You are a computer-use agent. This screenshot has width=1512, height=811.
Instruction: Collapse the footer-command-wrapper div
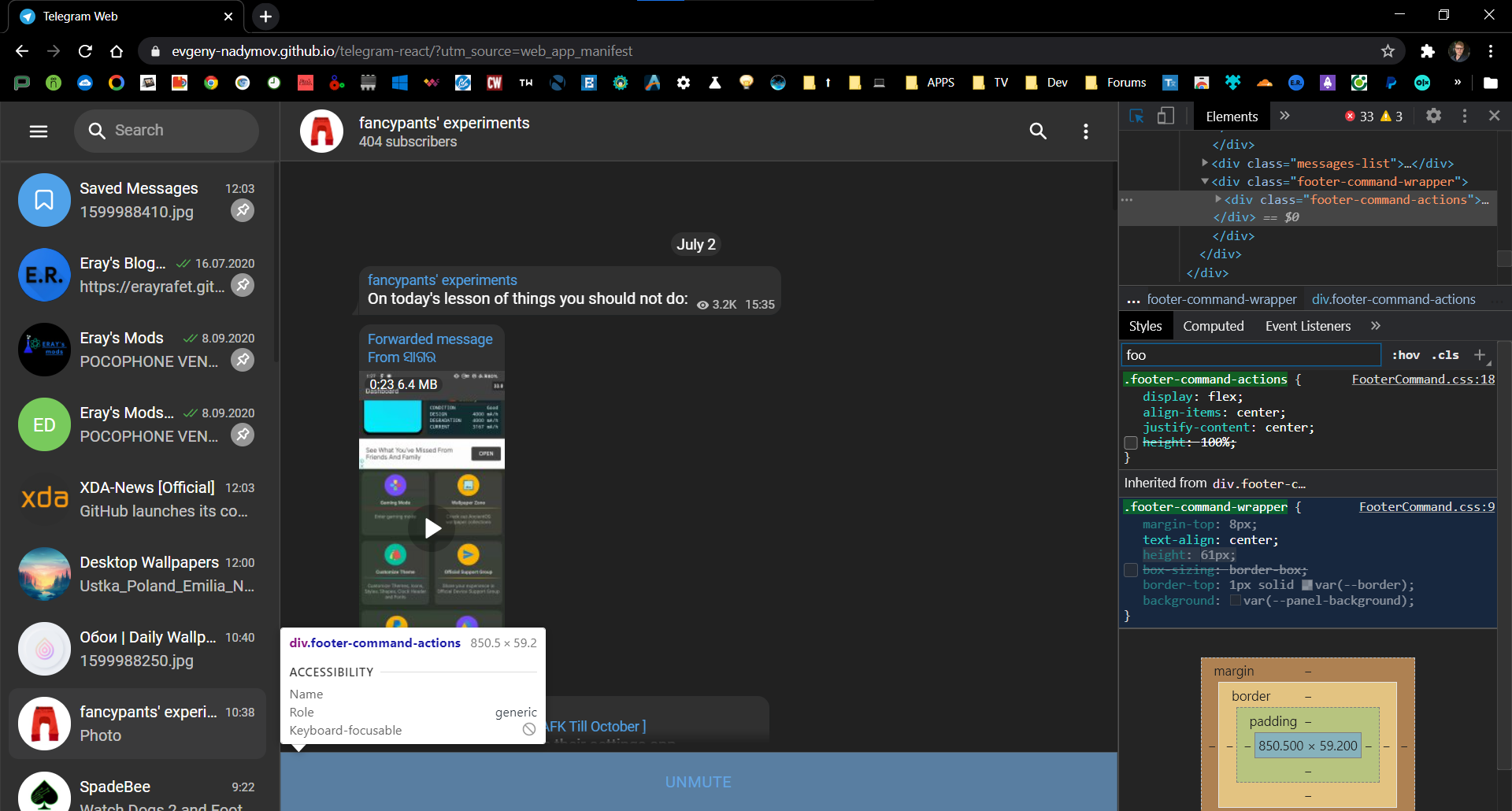(x=1205, y=181)
